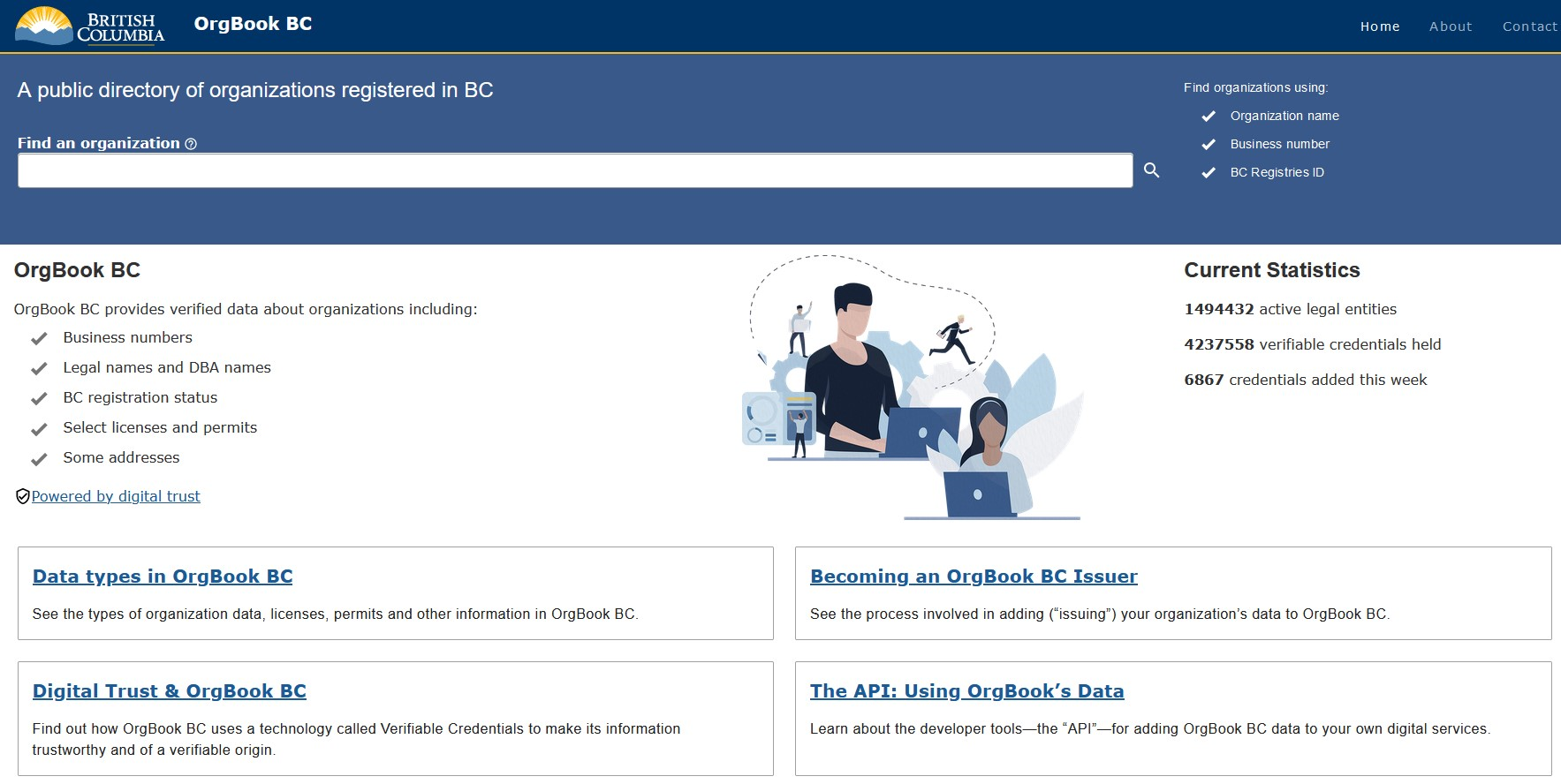The height and width of the screenshot is (784, 1561).
Task: Open the Home navigation item
Action: [1380, 26]
